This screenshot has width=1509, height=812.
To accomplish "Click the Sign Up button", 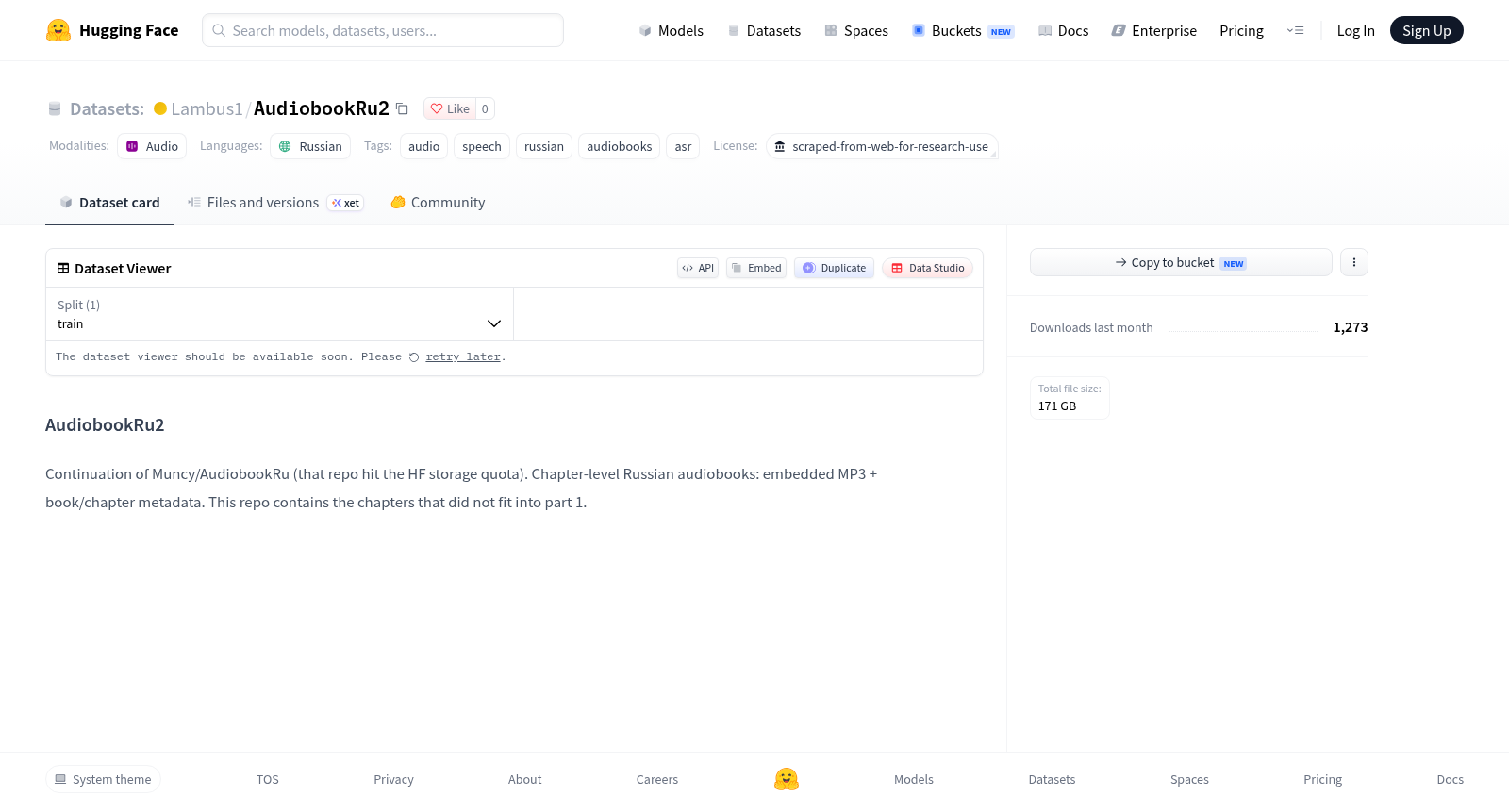I will click(1426, 30).
